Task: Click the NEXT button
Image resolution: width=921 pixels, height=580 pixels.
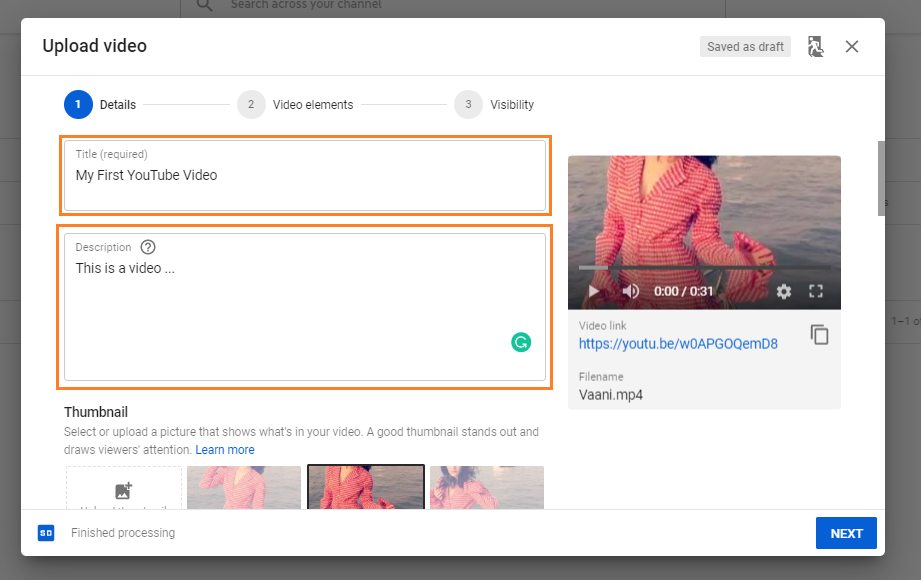Action: [x=846, y=533]
